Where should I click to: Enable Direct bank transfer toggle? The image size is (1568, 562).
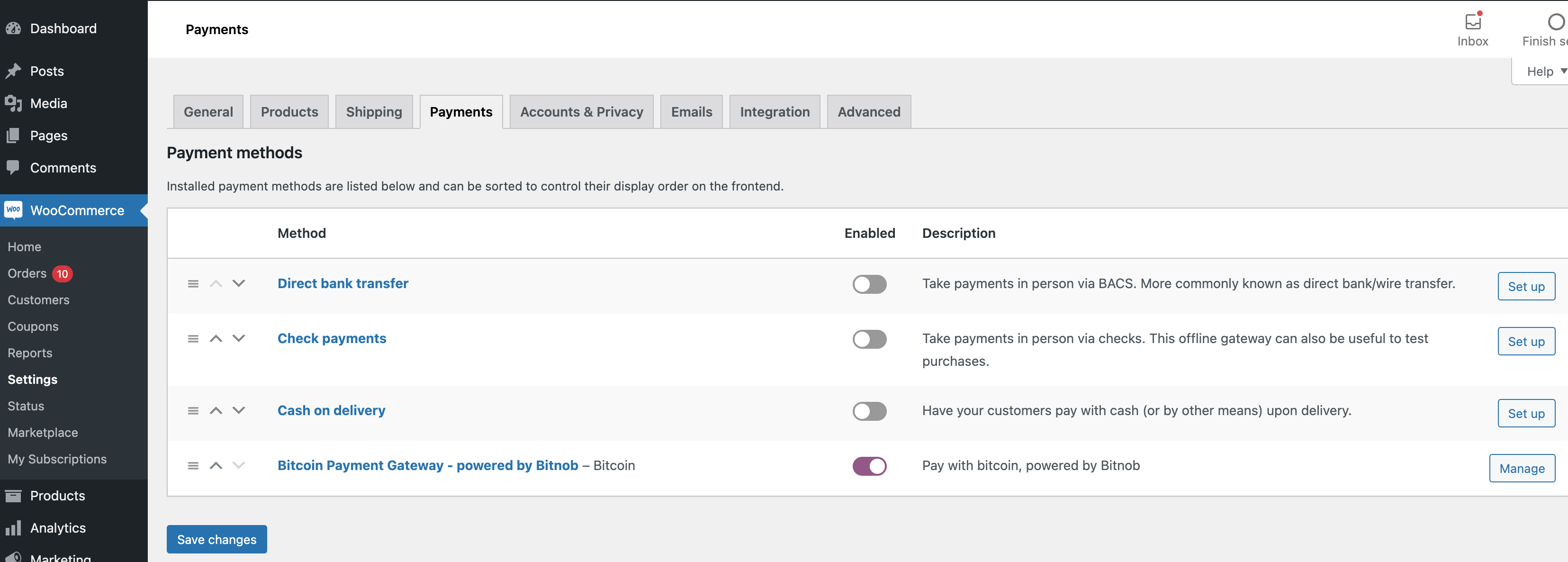point(869,284)
